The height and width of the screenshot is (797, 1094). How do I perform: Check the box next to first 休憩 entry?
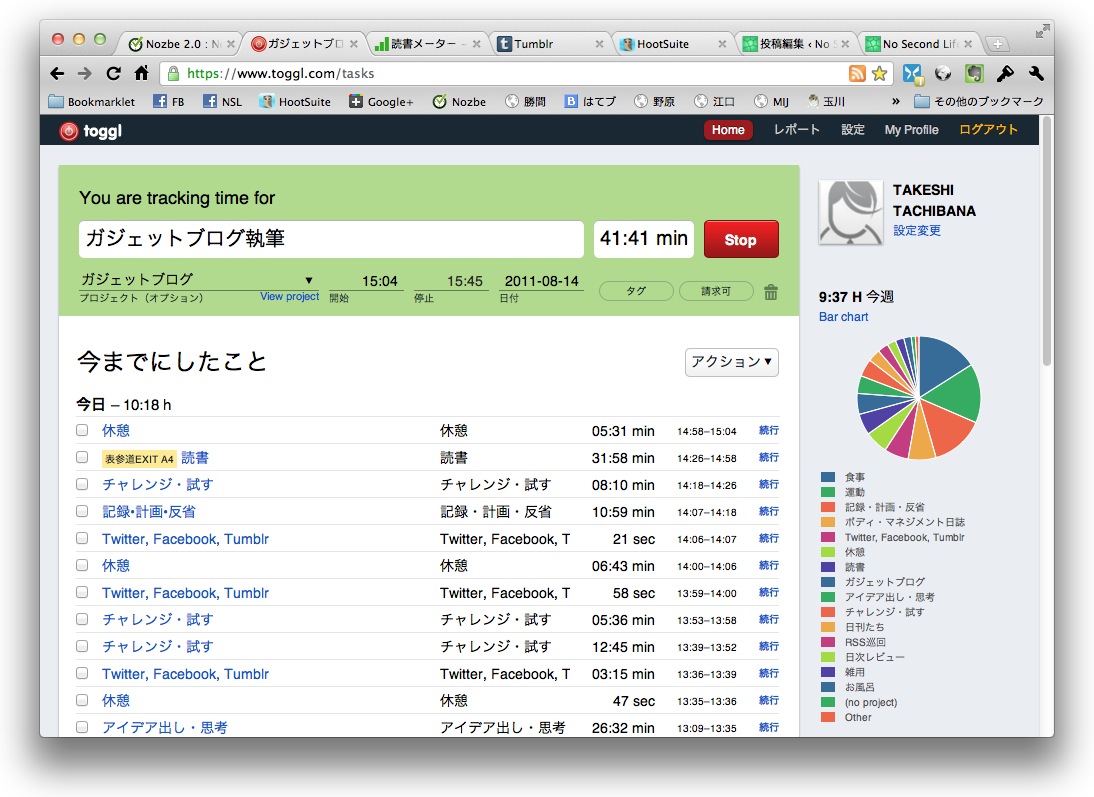click(x=82, y=430)
